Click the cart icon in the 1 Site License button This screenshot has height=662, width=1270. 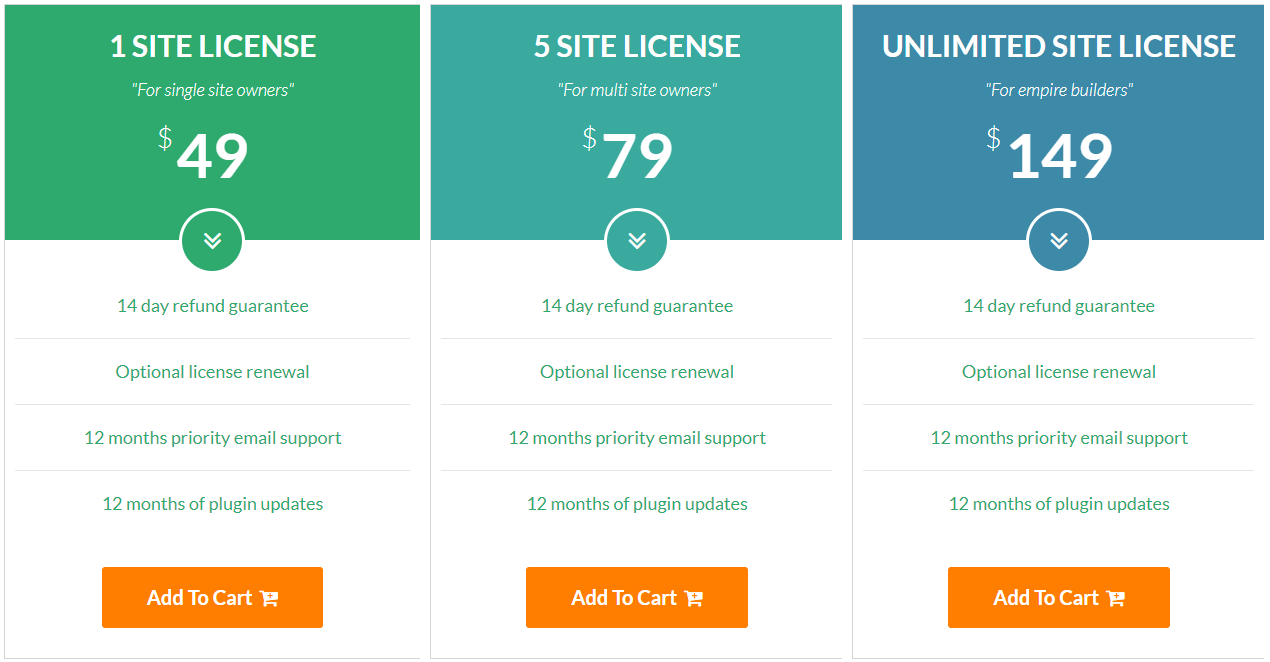(x=269, y=598)
